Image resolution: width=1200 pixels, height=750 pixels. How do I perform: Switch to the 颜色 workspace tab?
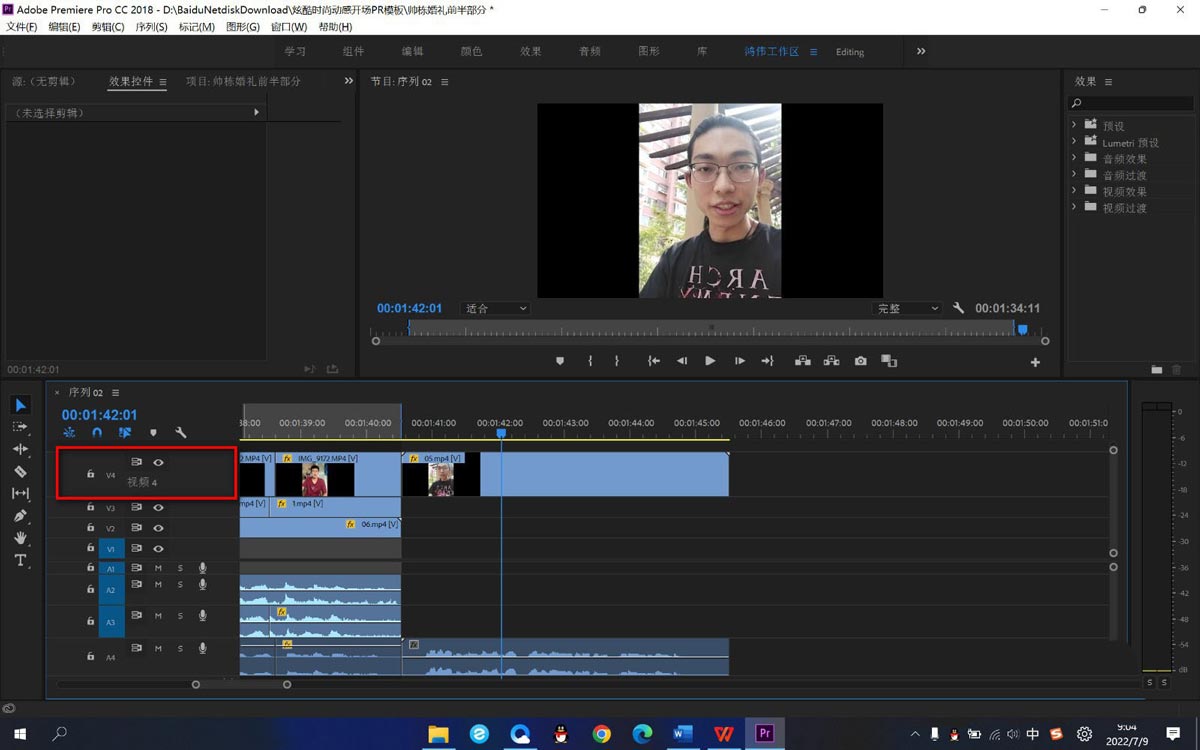(x=471, y=52)
